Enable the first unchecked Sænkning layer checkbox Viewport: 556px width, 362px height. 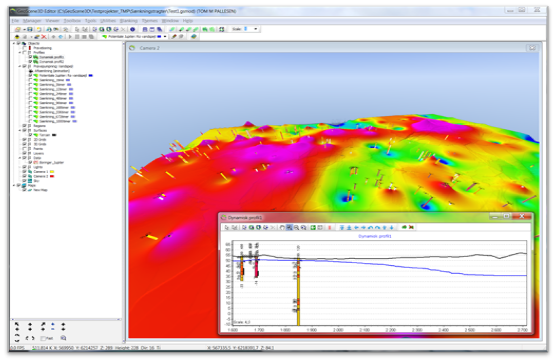pyautogui.click(x=30, y=80)
